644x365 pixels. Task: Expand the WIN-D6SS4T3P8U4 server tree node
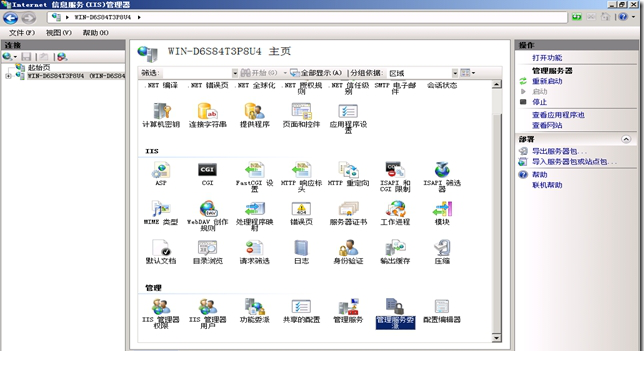pos(8,76)
